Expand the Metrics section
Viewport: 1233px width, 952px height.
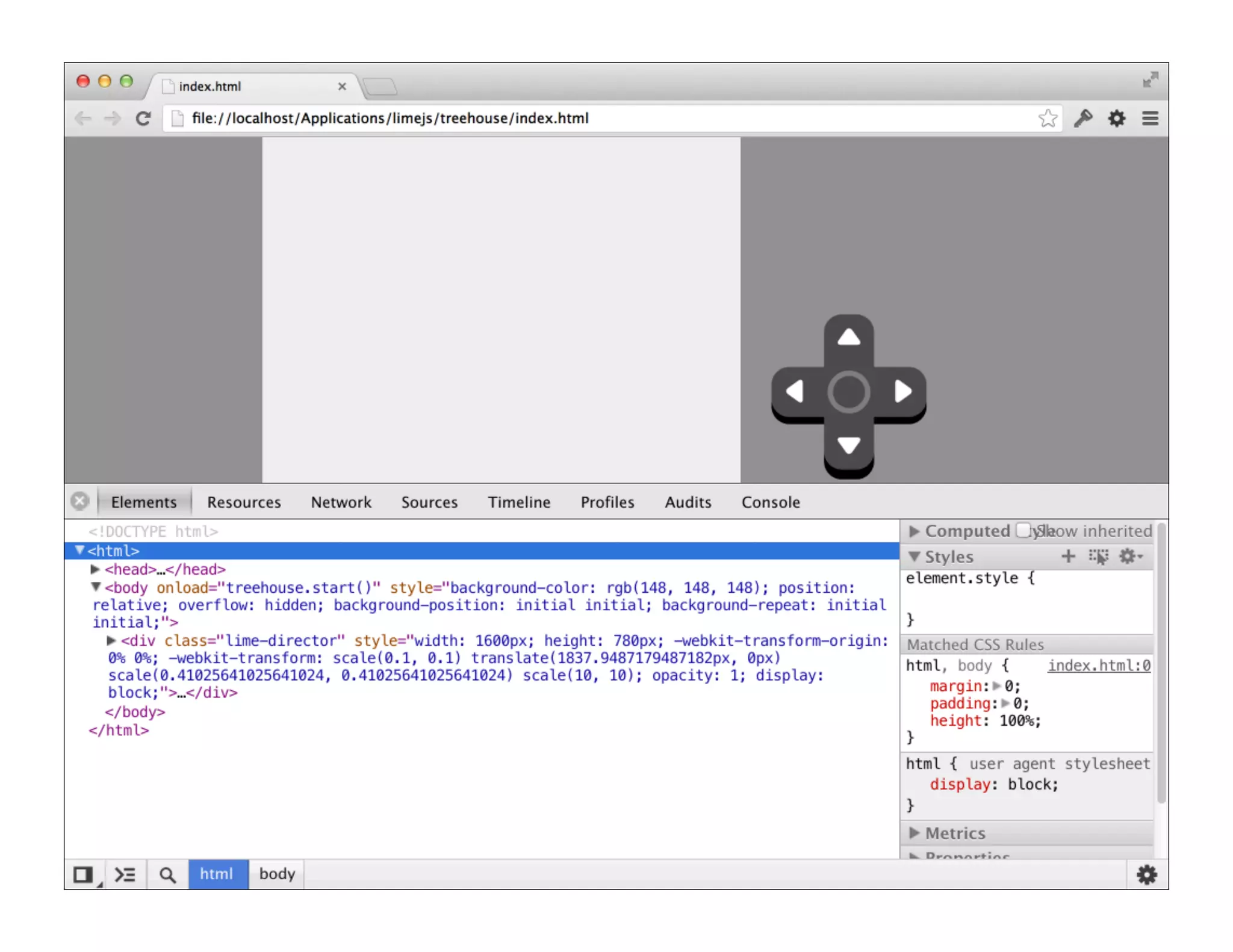point(915,833)
